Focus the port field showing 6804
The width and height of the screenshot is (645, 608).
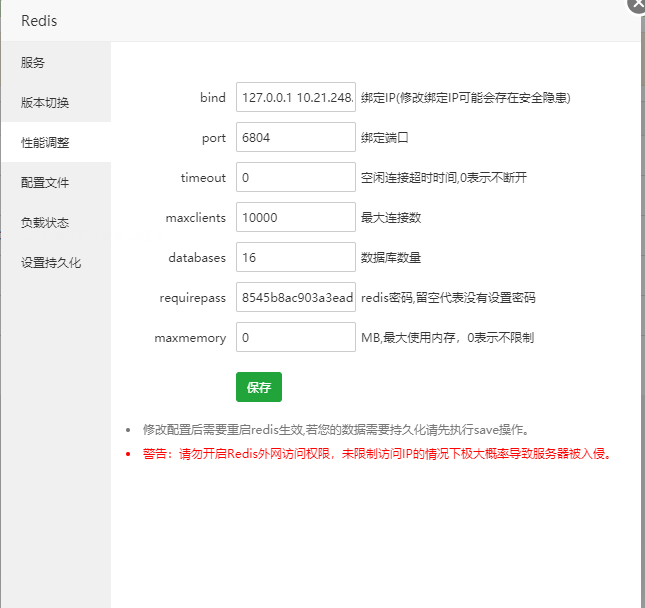coord(296,137)
